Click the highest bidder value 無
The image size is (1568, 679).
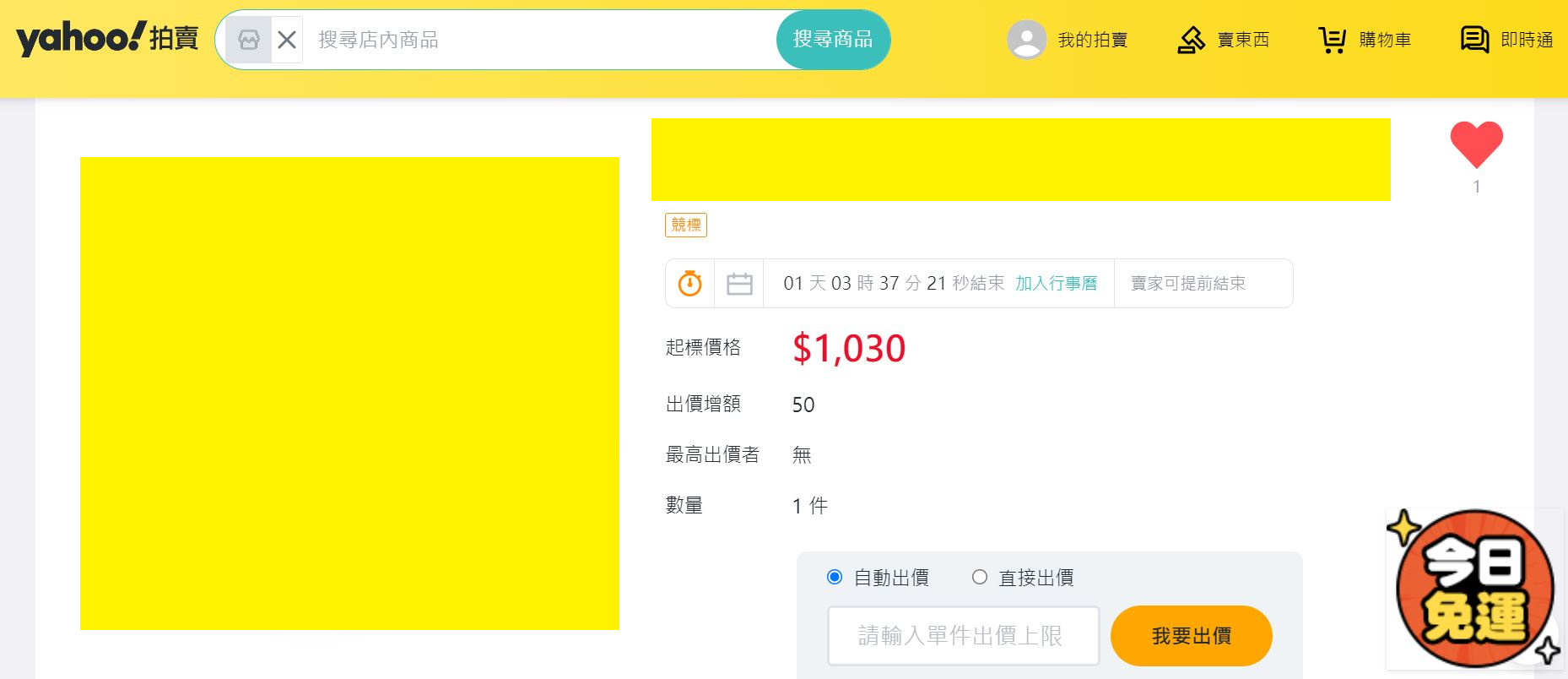point(802,455)
